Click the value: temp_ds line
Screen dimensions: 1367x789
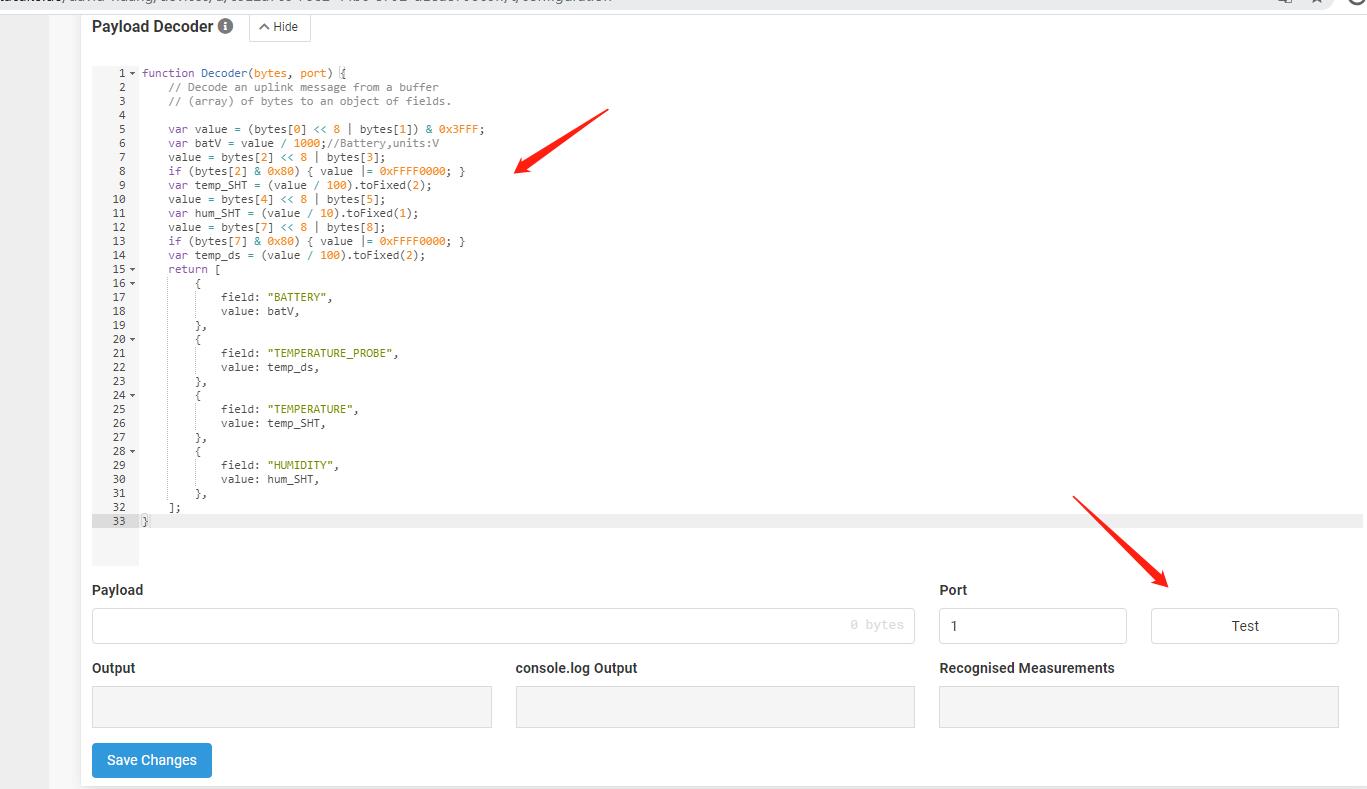(x=270, y=367)
